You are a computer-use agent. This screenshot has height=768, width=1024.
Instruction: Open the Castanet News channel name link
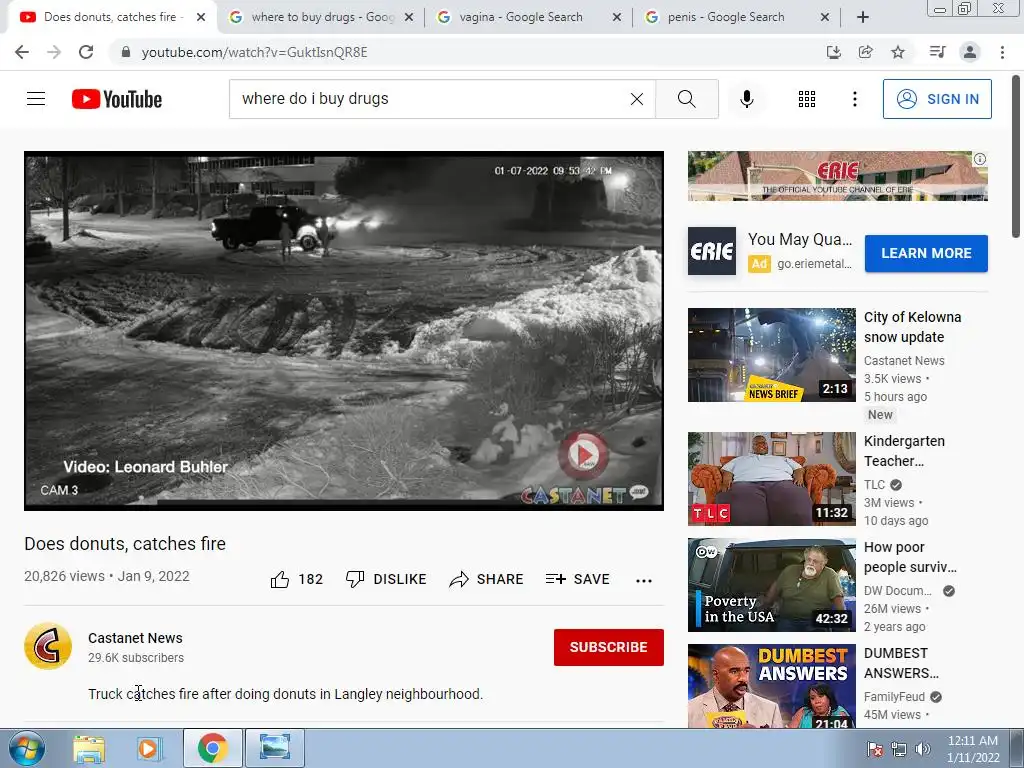click(x=135, y=638)
